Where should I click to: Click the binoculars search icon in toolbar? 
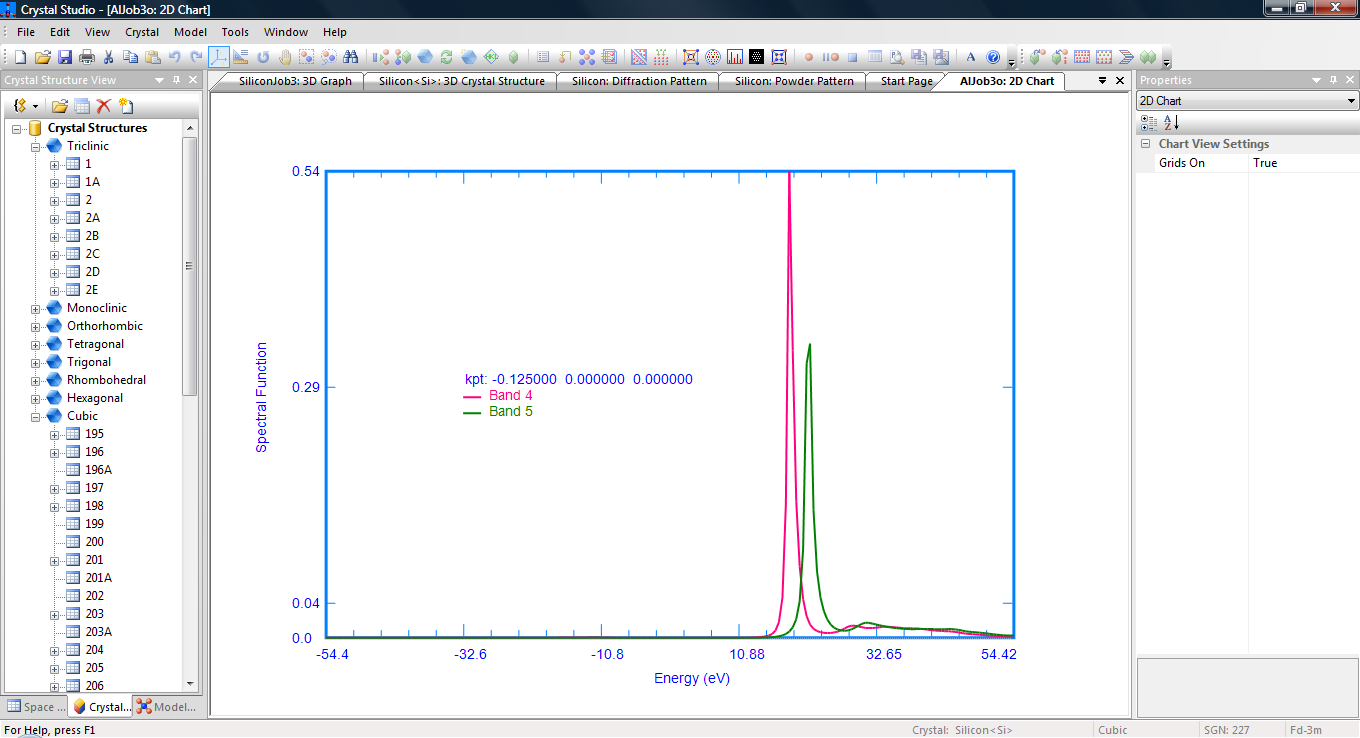click(351, 57)
